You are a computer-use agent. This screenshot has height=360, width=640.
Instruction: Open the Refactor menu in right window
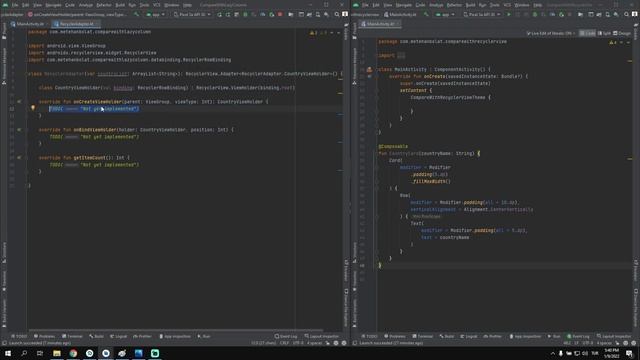454,5
